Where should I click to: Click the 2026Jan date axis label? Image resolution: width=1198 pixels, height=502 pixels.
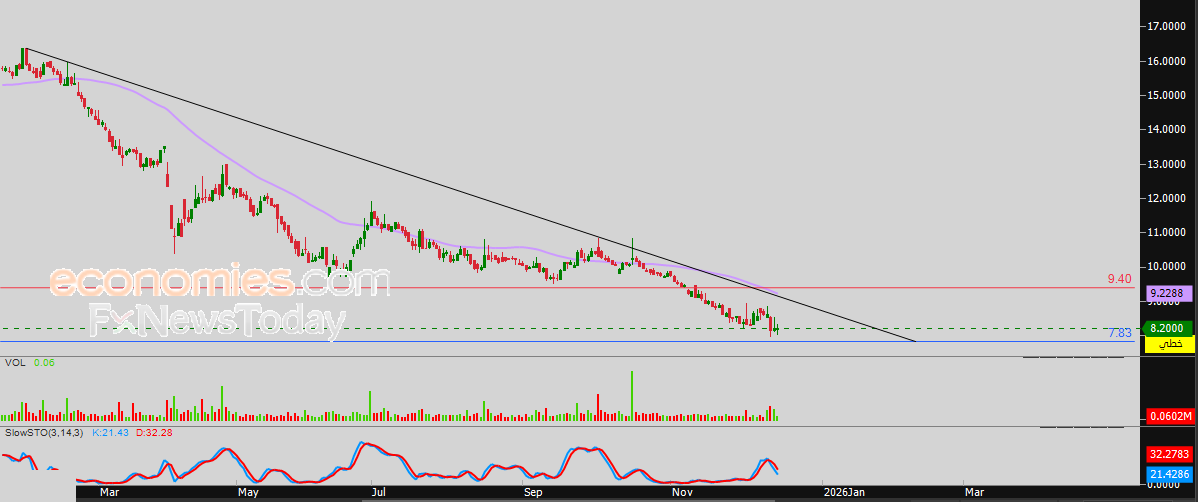[843, 493]
